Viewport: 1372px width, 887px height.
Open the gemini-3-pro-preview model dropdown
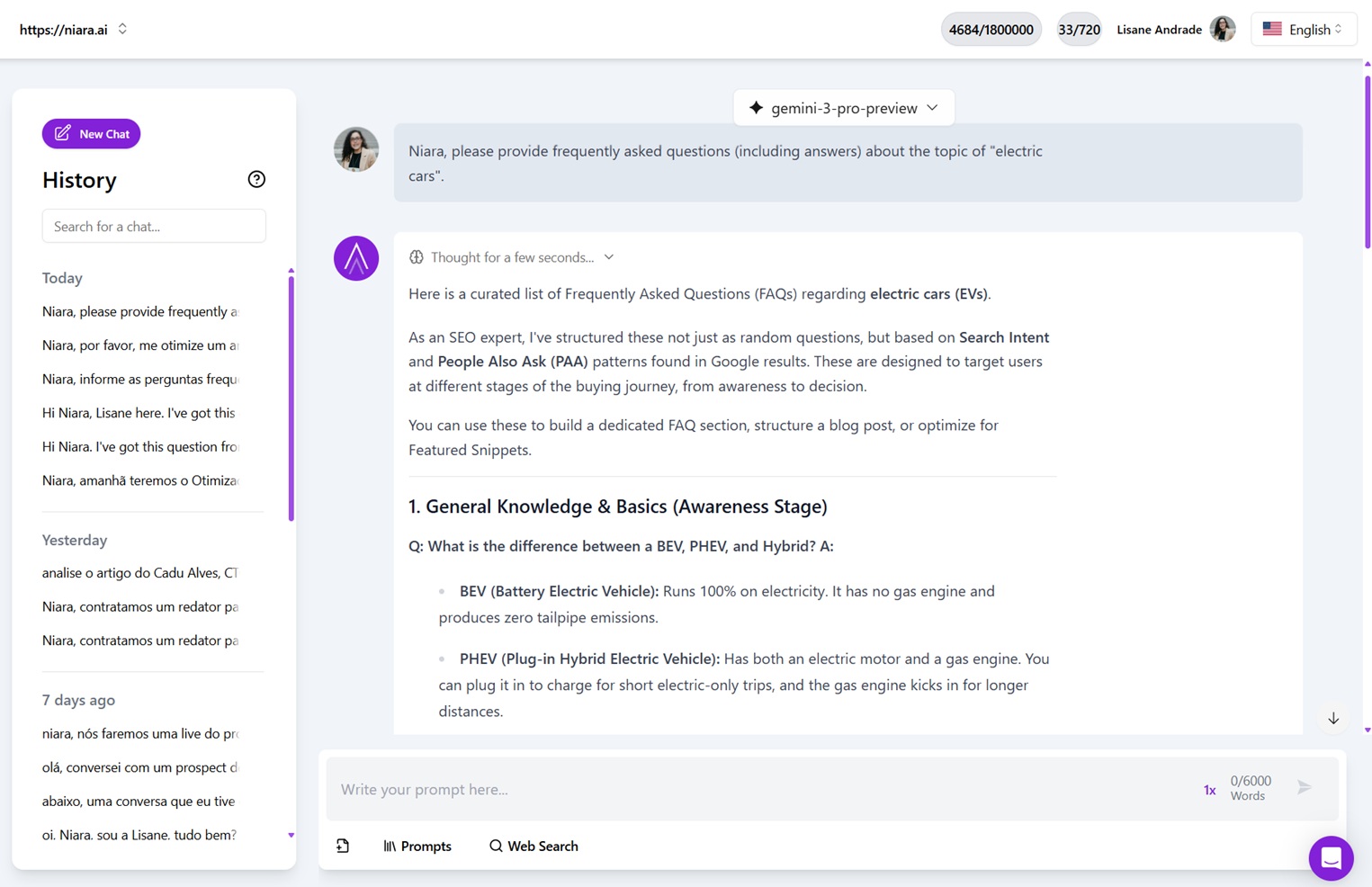click(x=843, y=108)
